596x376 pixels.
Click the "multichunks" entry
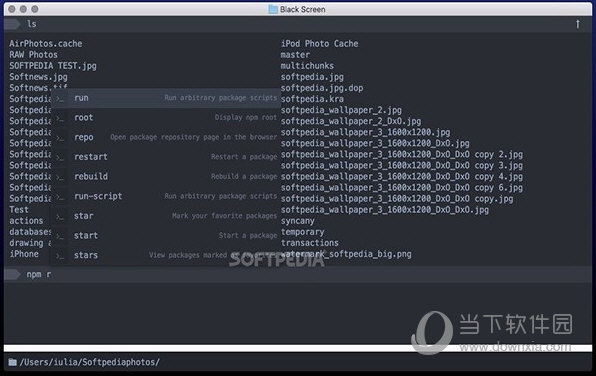[307, 66]
